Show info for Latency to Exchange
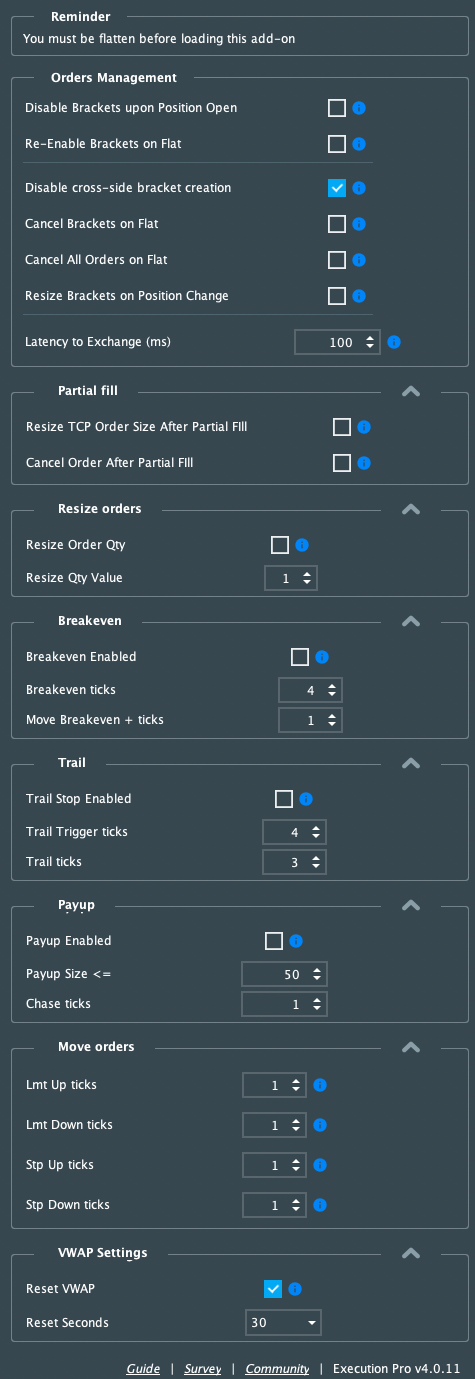Screen dimensions: 475x1379 point(394,342)
